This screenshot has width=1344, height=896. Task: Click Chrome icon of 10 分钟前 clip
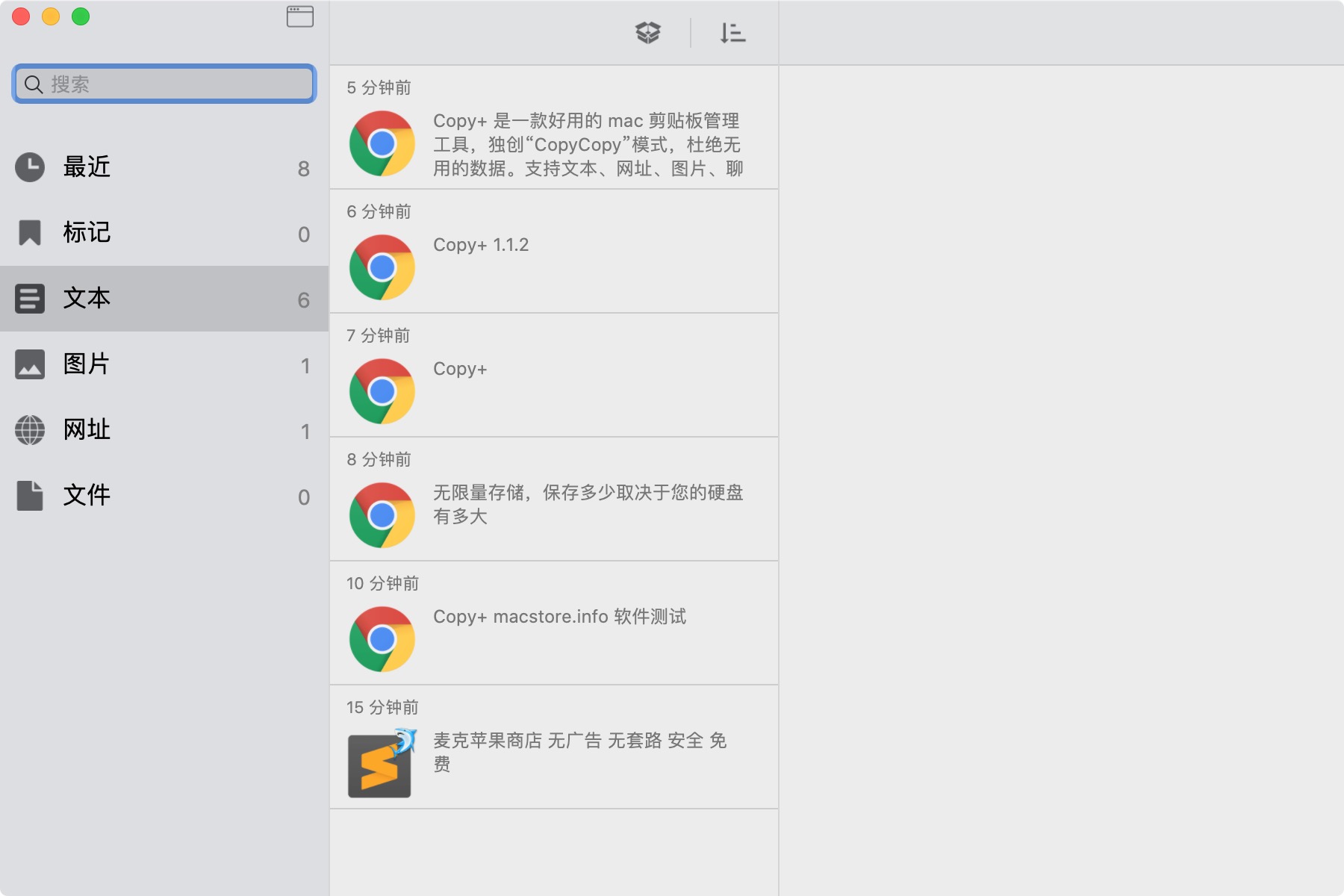(382, 639)
